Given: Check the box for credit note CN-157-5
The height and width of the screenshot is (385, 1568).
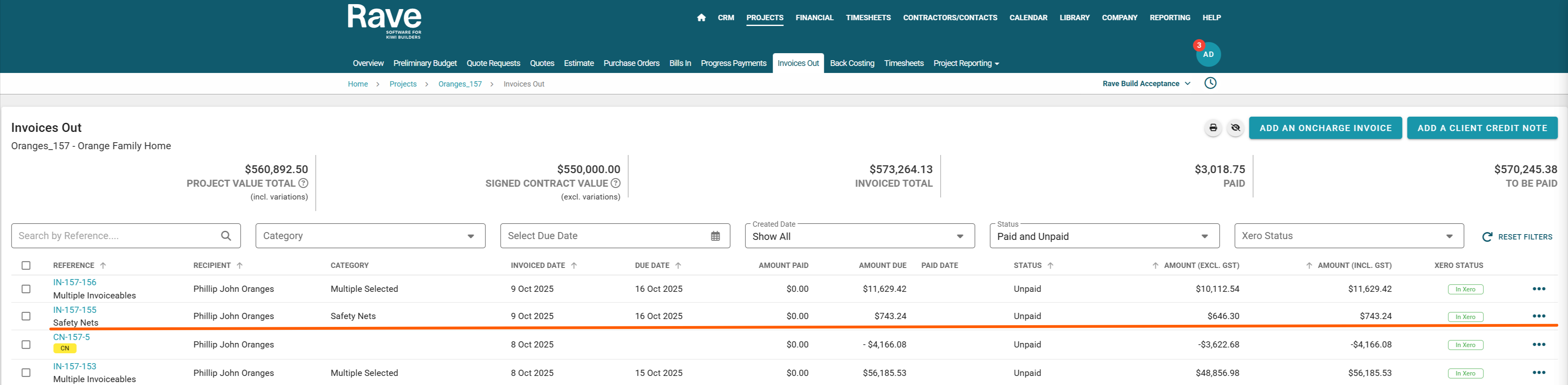Looking at the screenshot, I should pos(26,344).
